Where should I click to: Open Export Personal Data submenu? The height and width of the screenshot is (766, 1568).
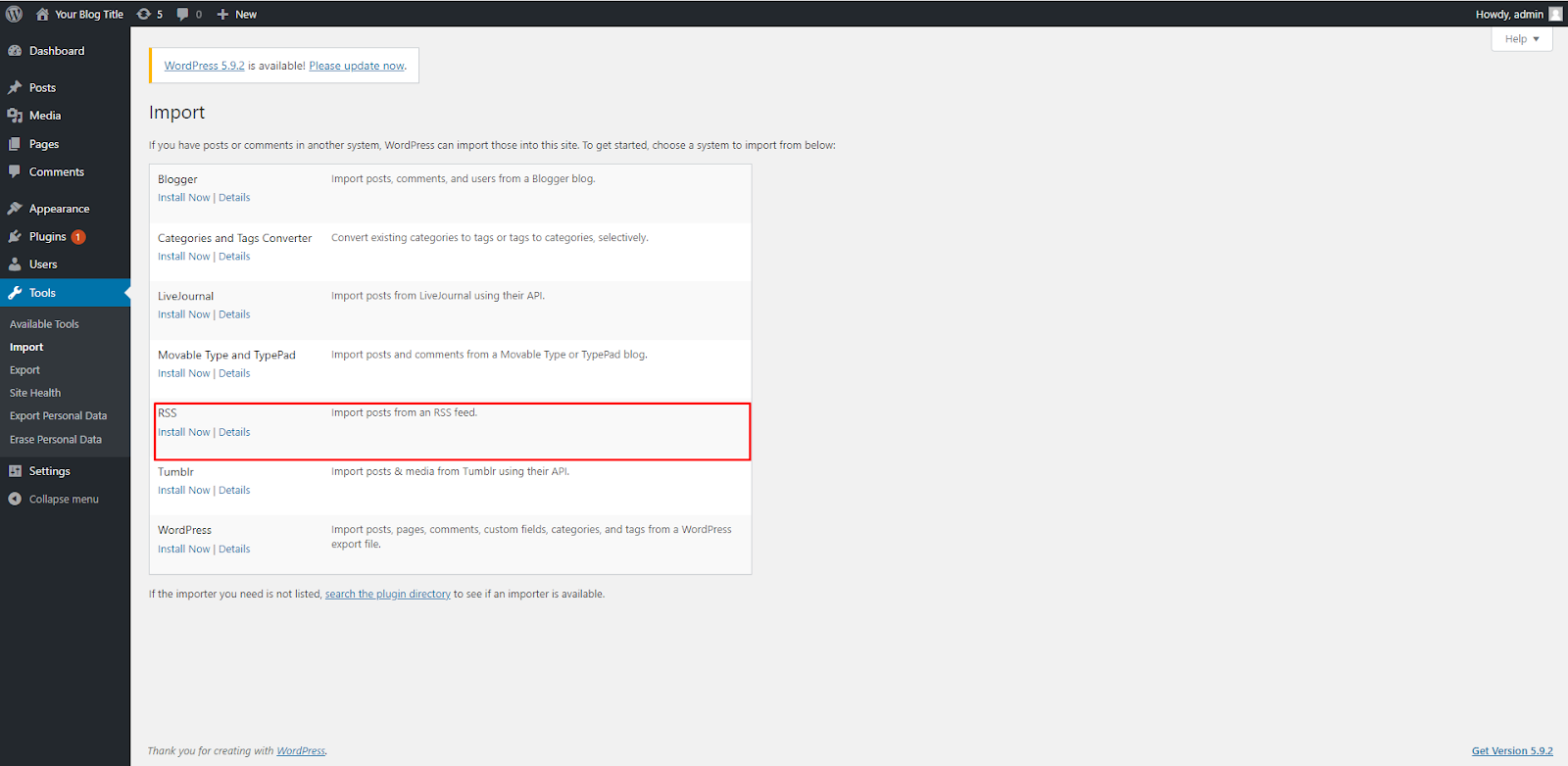58,415
